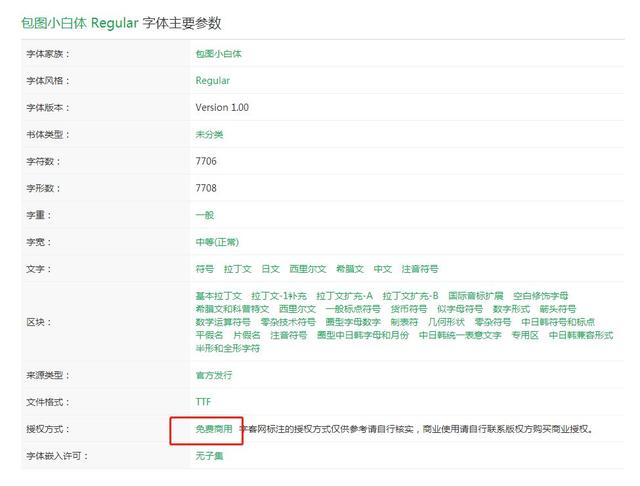The image size is (640, 486).
Task: Click the 免费商用 license link
Action: [214, 429]
